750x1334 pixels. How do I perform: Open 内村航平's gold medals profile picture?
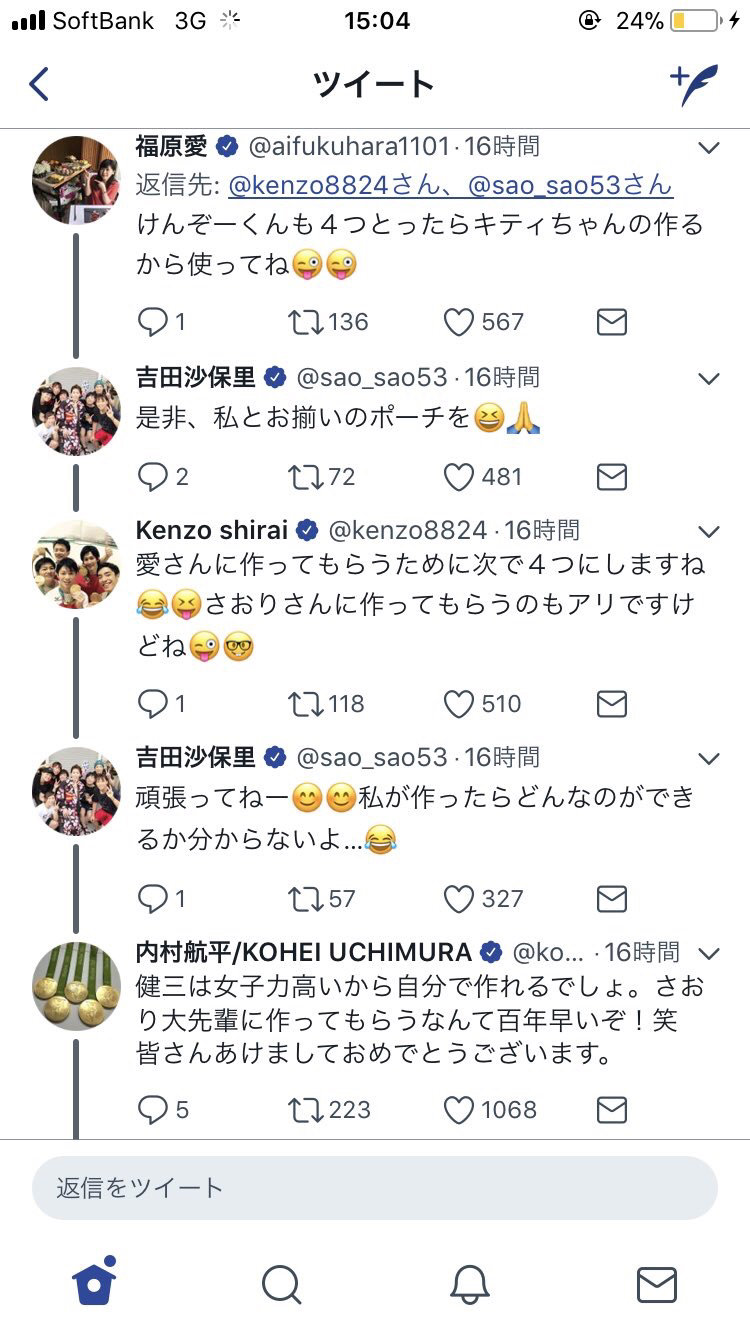pyautogui.click(x=76, y=986)
